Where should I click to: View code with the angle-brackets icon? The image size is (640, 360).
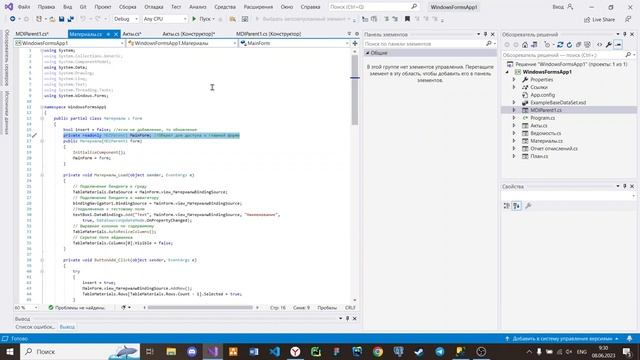pyautogui.click(x=600, y=44)
